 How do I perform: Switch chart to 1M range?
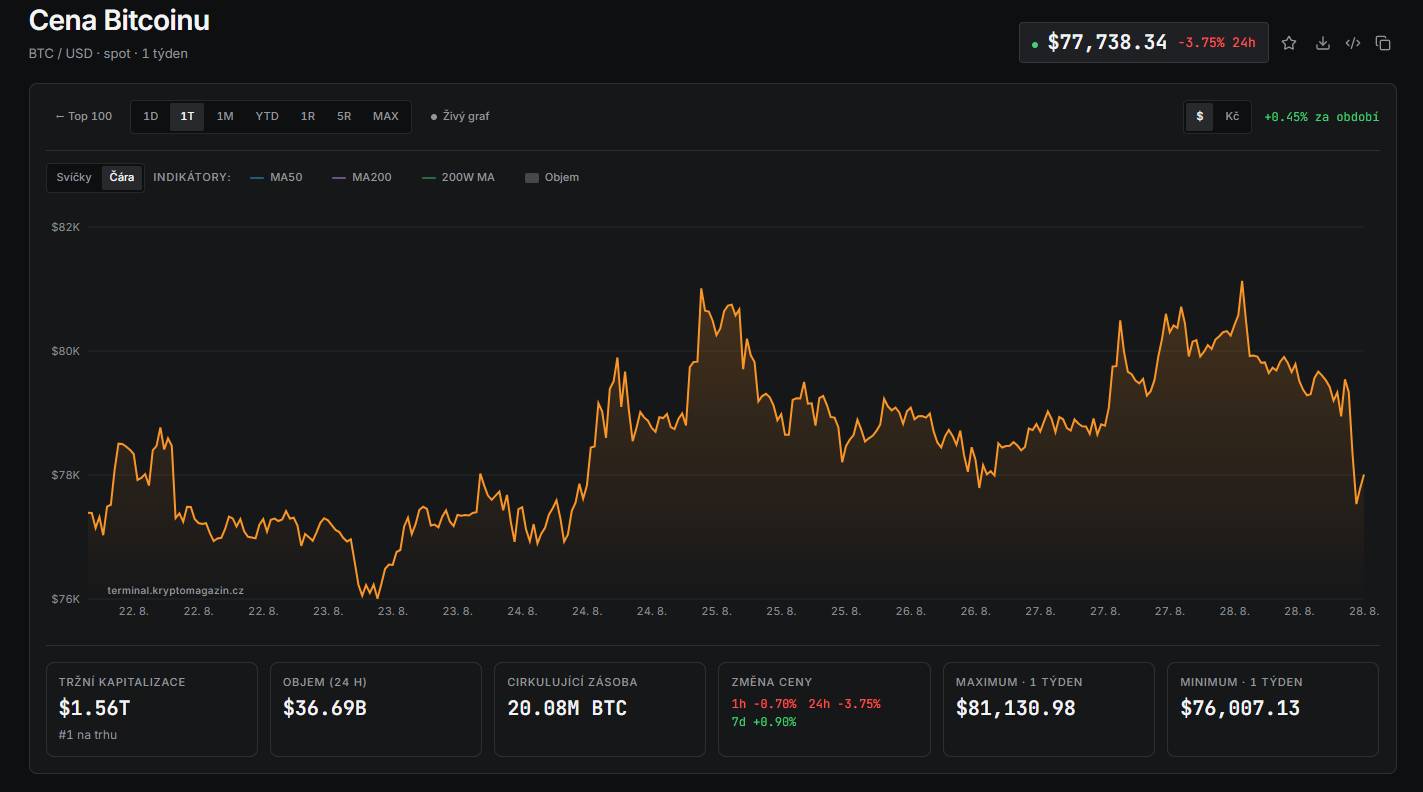225,116
